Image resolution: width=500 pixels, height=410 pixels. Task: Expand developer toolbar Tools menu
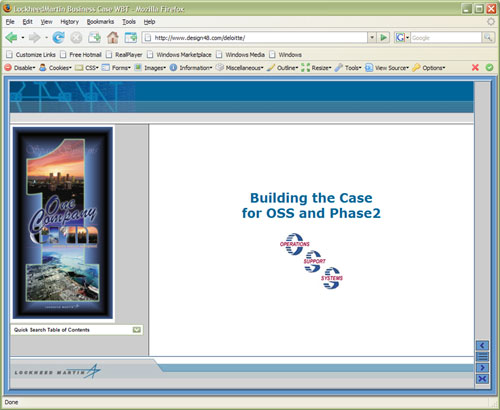[348, 68]
